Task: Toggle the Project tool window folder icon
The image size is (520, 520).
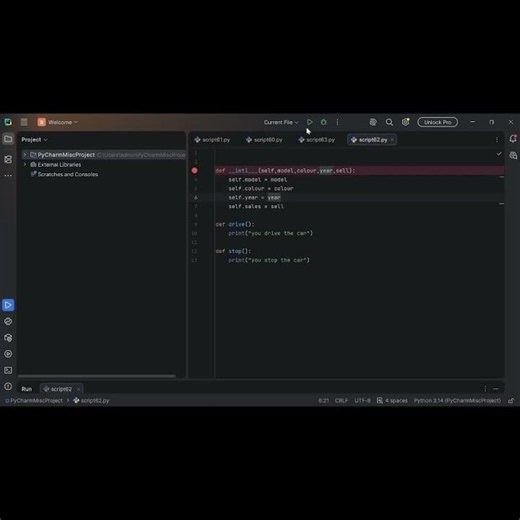Action: tap(8, 139)
